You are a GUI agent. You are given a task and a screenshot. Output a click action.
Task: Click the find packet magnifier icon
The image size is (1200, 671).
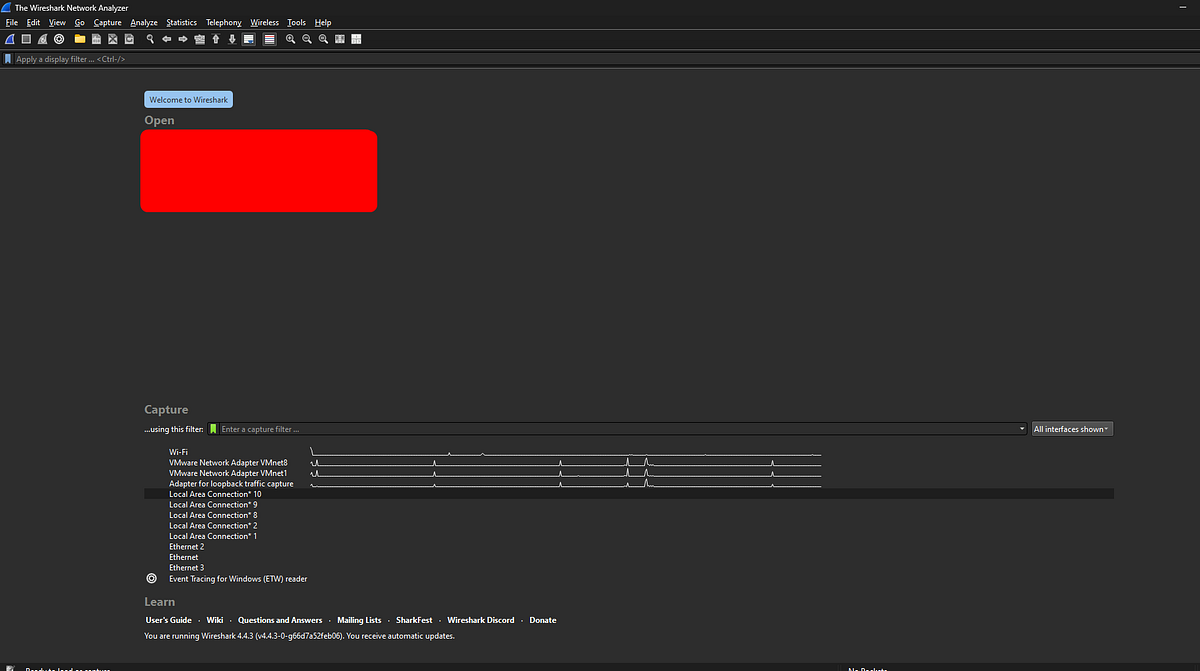click(x=150, y=39)
